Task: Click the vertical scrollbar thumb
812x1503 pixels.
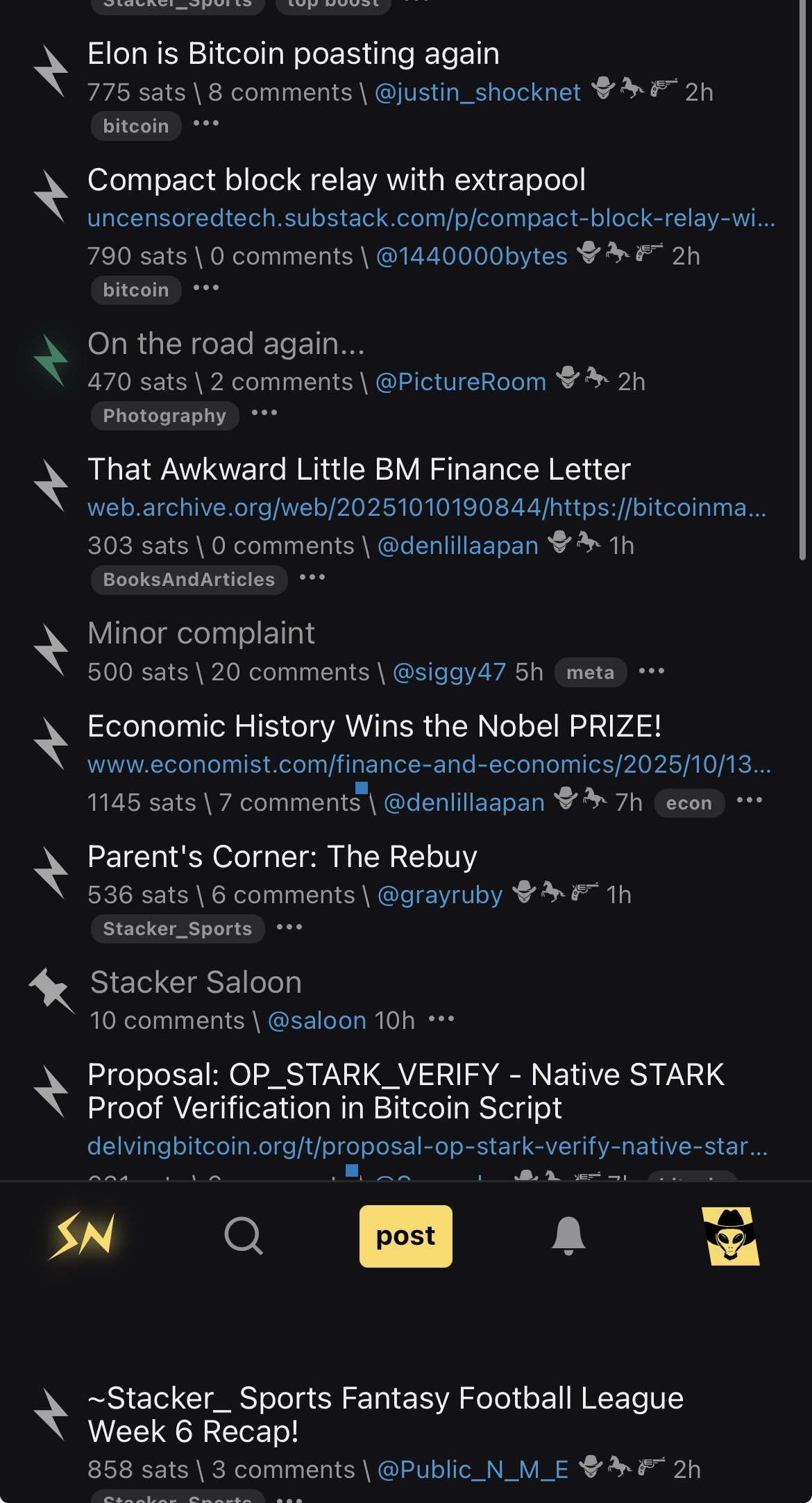Action: (x=803, y=278)
